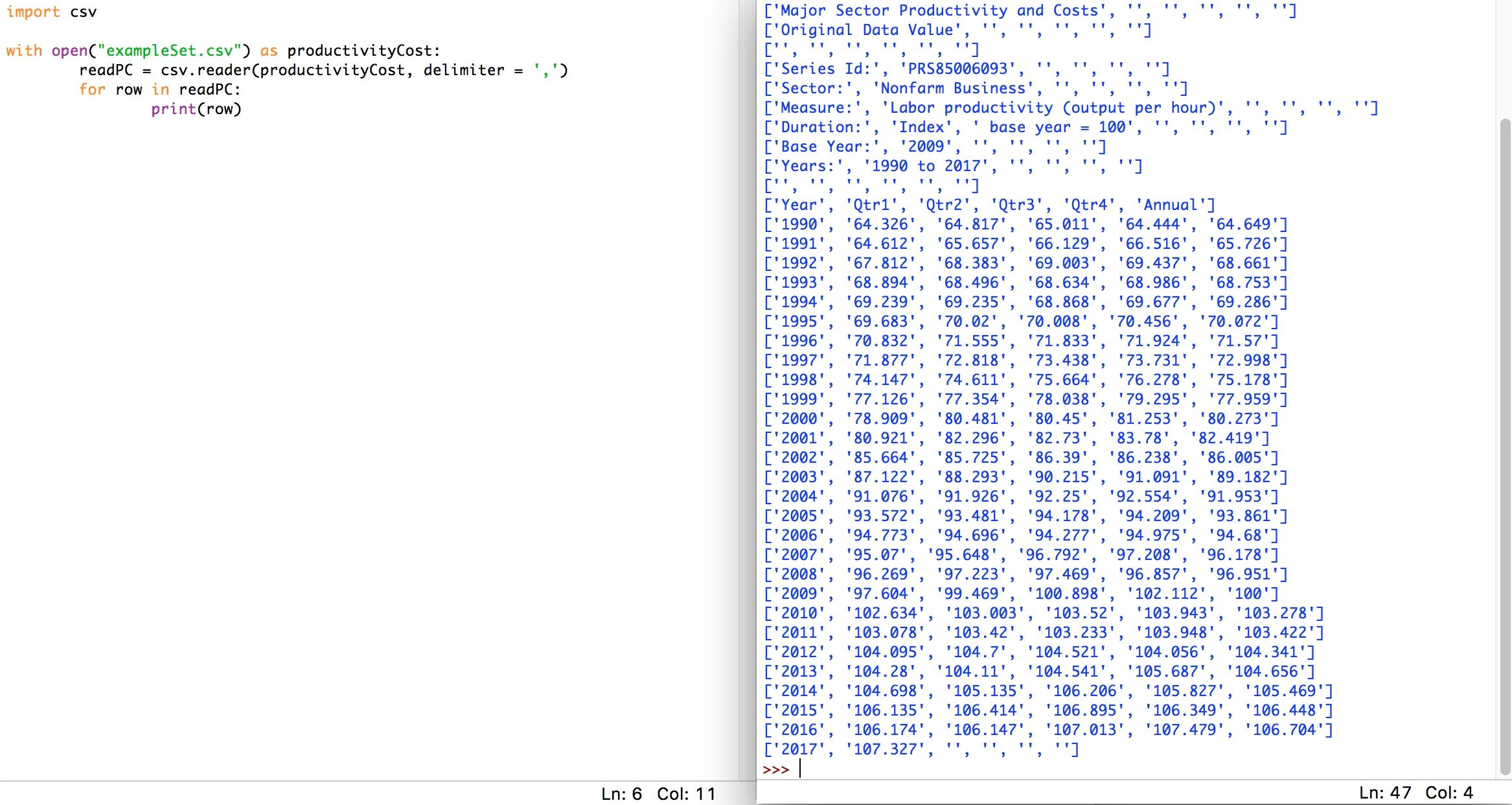Click the 'Annual' header in output
The image size is (1512, 805).
click(1170, 205)
